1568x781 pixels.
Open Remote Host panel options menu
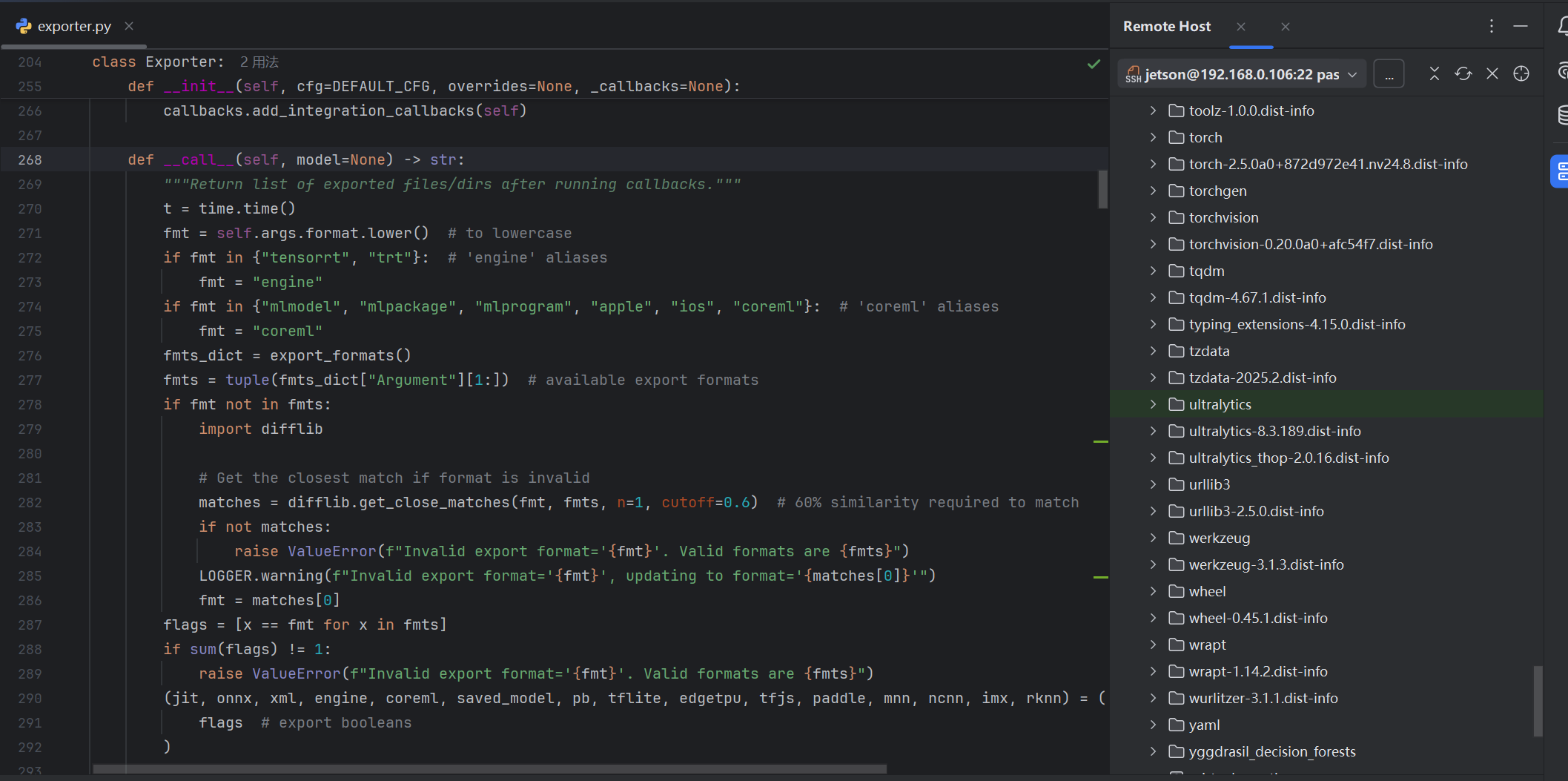pos(1492,26)
